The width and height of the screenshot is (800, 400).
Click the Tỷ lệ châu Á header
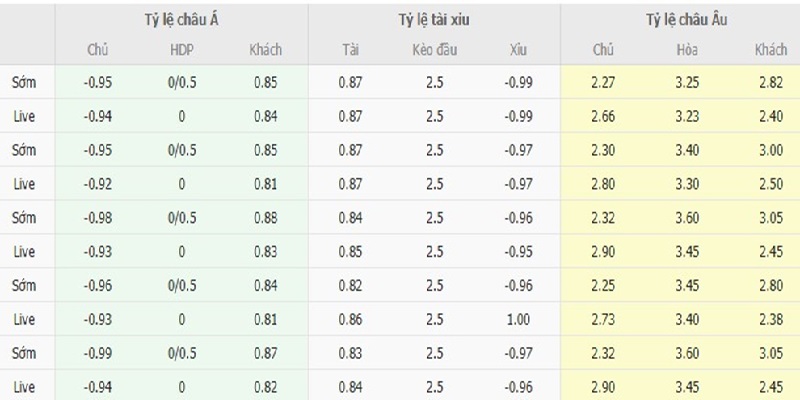click(x=181, y=20)
